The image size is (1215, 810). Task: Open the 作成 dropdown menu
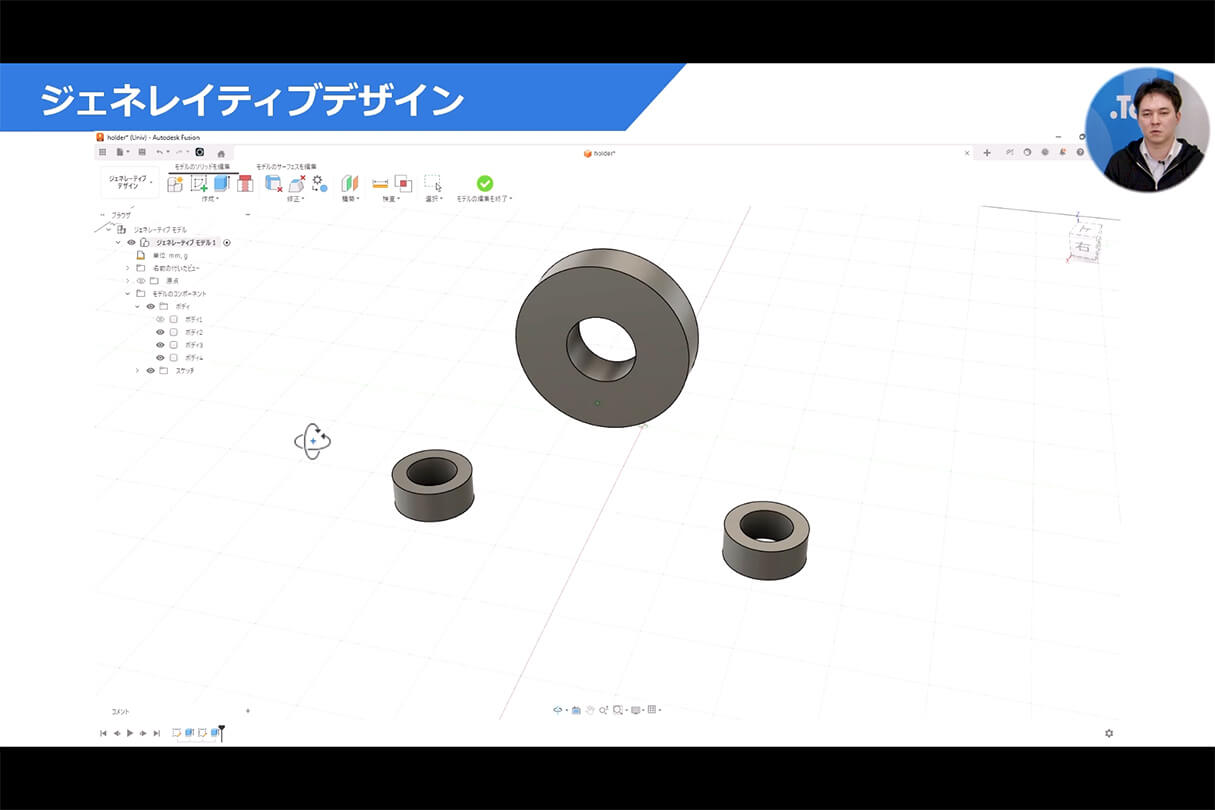(210, 198)
